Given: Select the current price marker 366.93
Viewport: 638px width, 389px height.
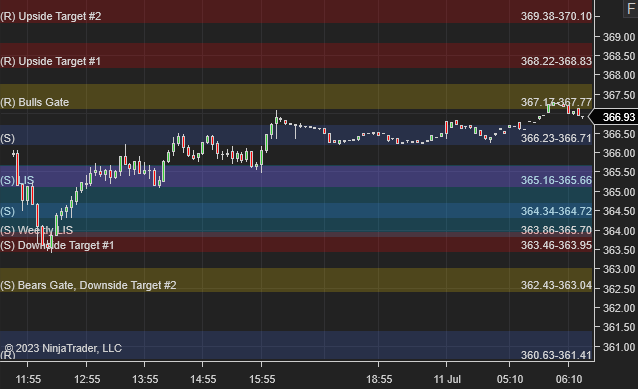Looking at the screenshot, I should pyautogui.click(x=614, y=117).
